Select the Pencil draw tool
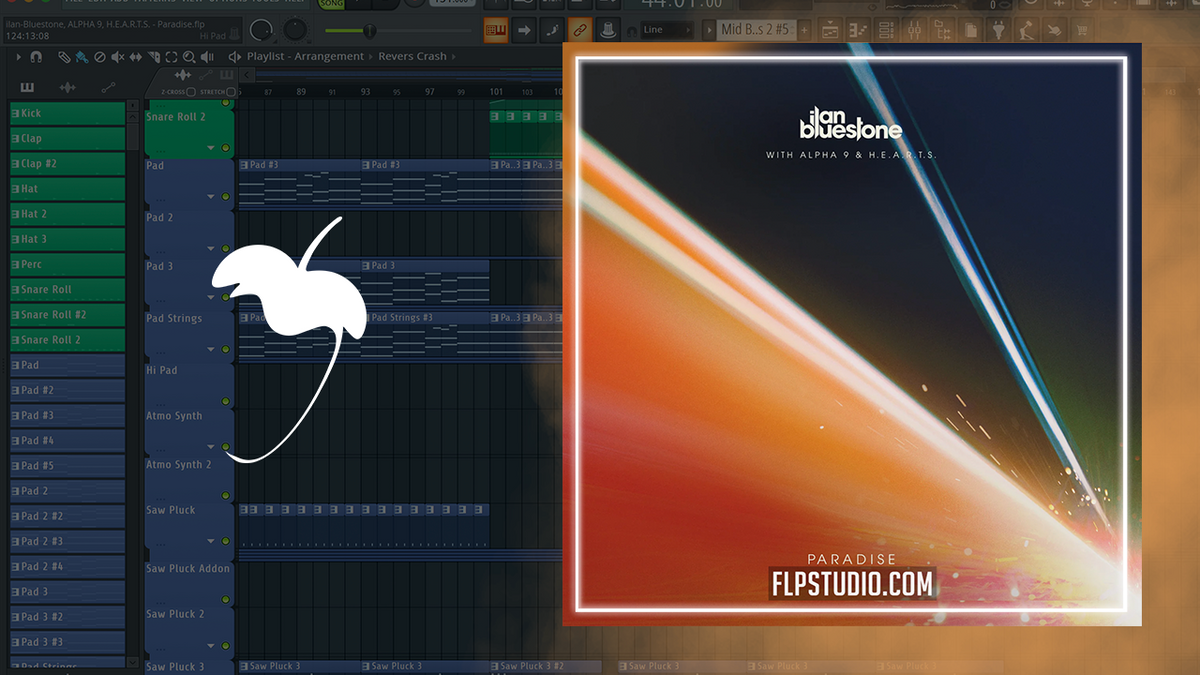 click(x=63, y=57)
